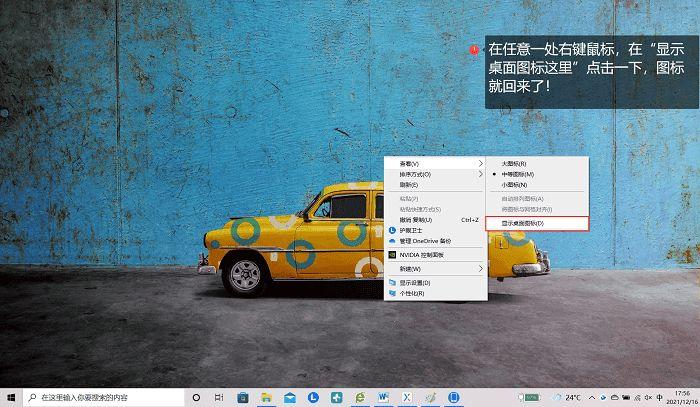
Task: Click NVIDIA 控制面板 in context menu
Action: click(x=421, y=255)
